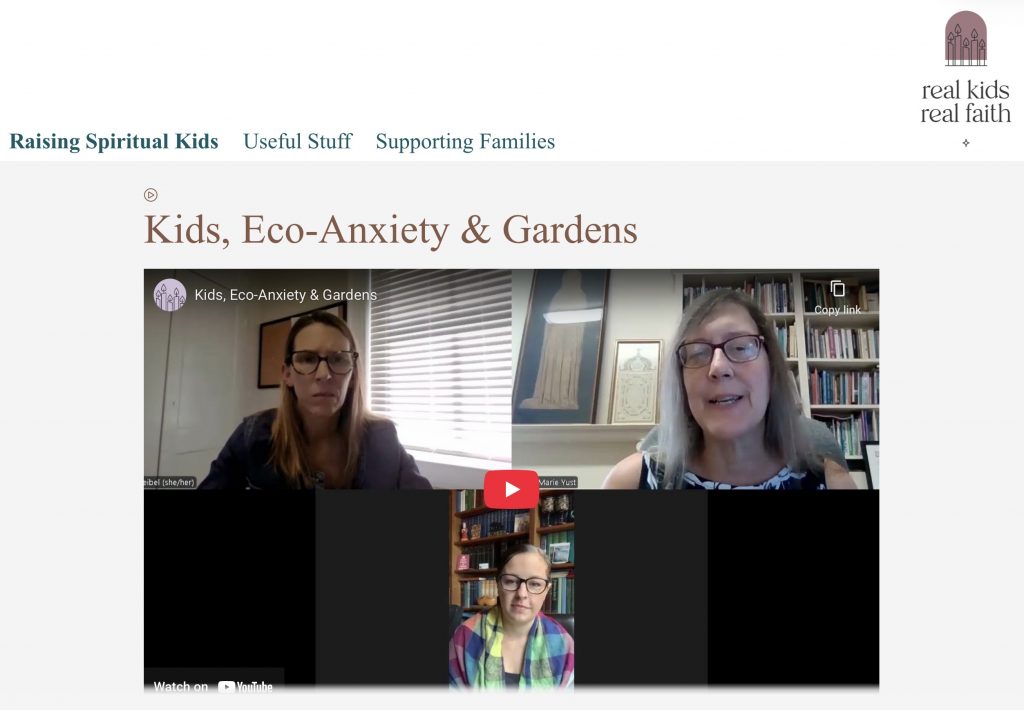Click small sparkle icon below site logo
The height and width of the screenshot is (710, 1024).
966,142
